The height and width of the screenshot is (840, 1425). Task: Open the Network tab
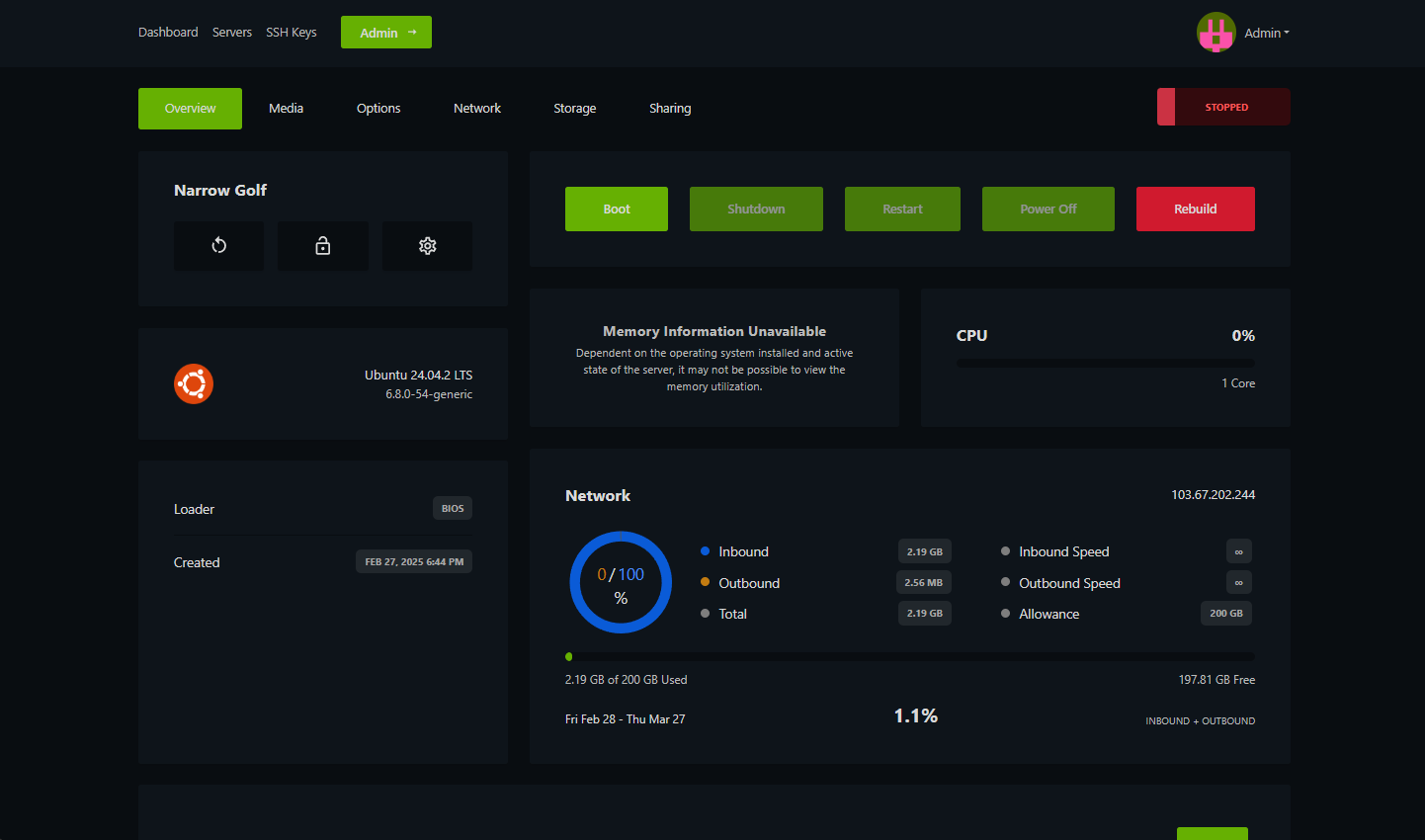pyautogui.click(x=476, y=109)
